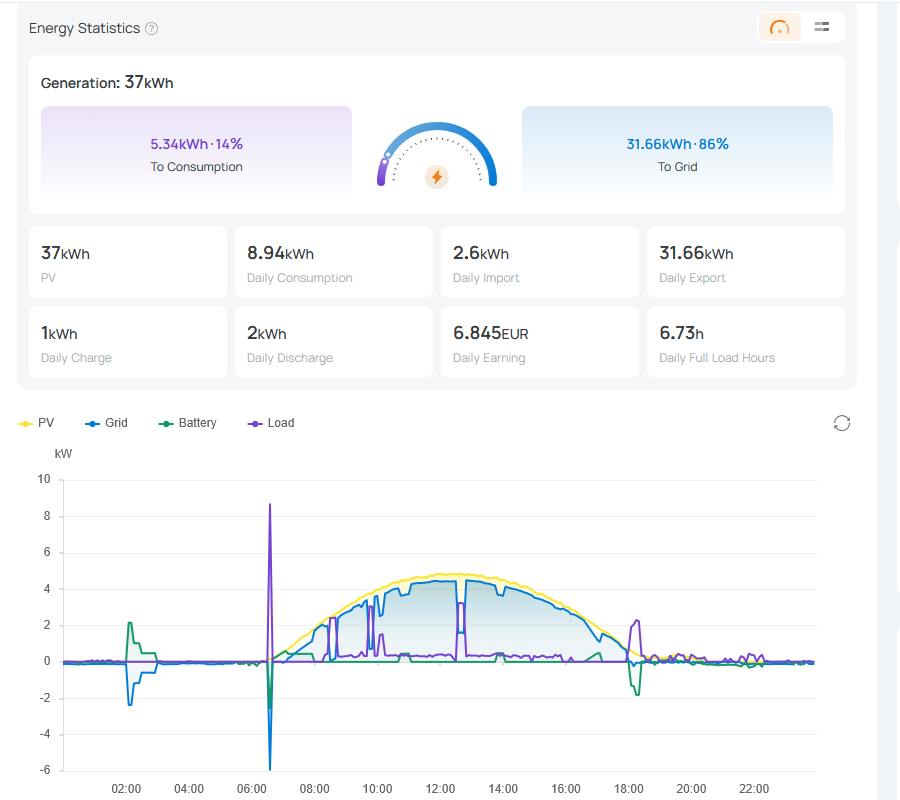Select the To Consumption 5.34kWh panel
This screenshot has height=800, width=900.
pyautogui.click(x=196, y=154)
